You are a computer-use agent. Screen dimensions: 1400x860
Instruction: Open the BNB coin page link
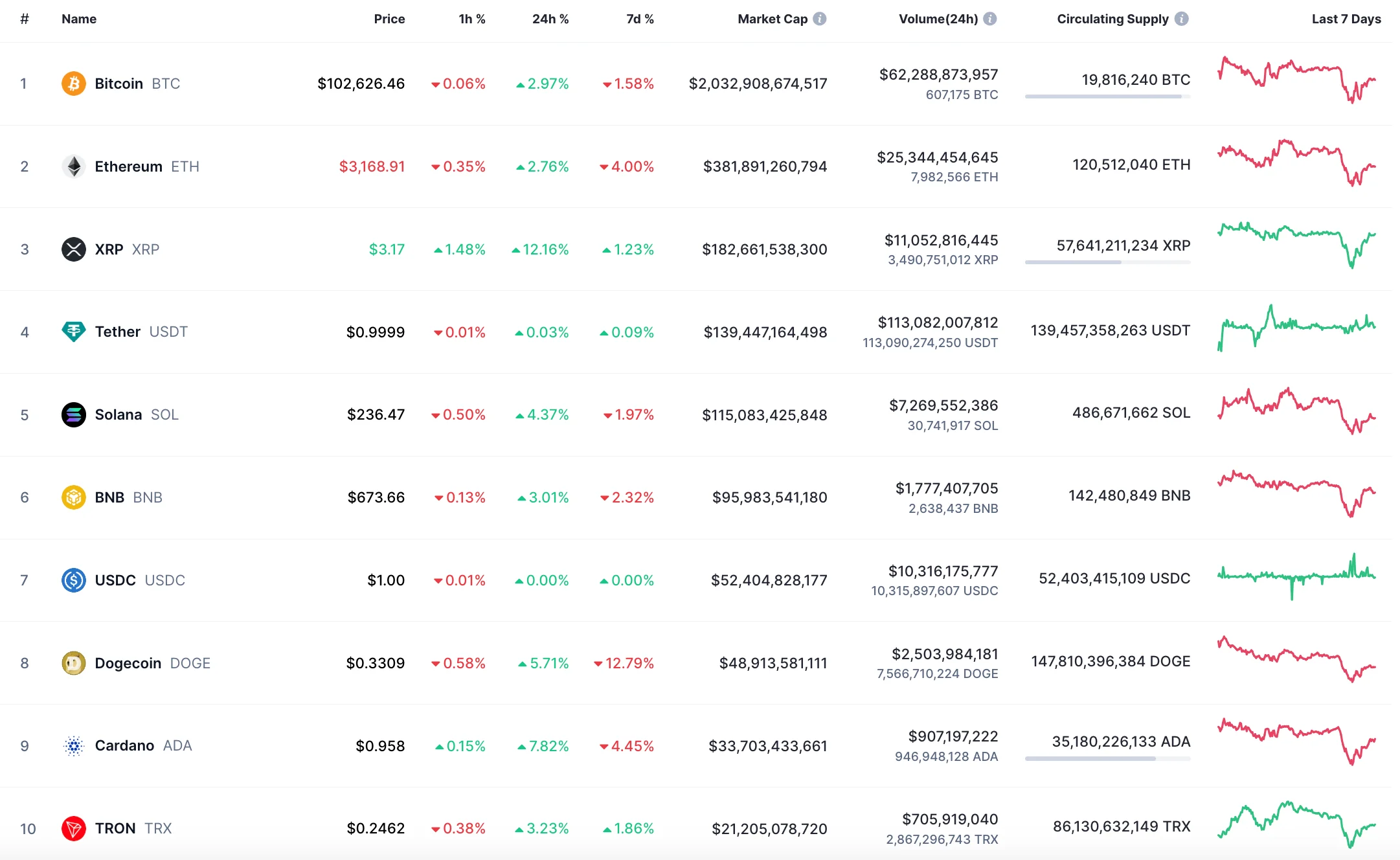tap(109, 497)
